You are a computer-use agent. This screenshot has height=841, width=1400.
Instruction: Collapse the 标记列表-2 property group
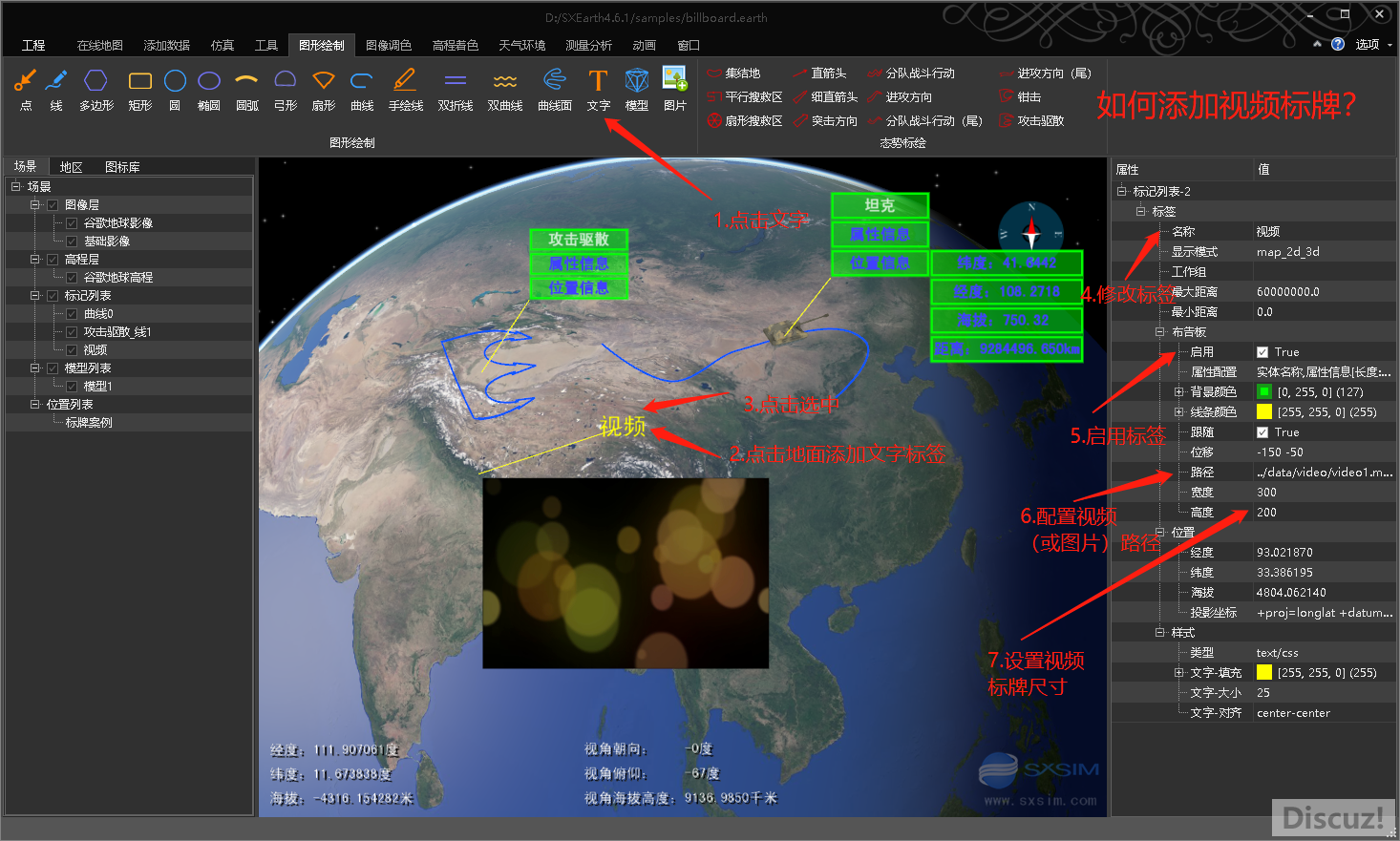click(x=1122, y=192)
